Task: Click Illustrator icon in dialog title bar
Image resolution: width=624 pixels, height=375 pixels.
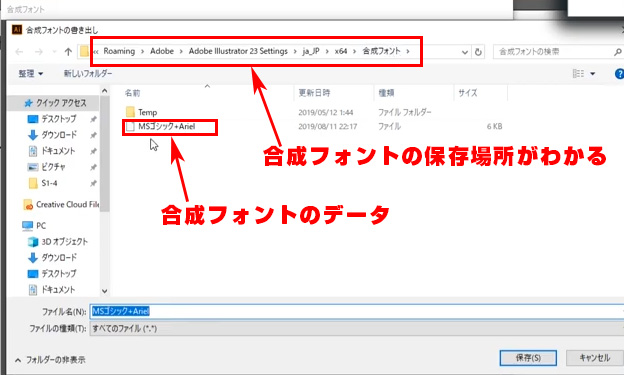Action: [x=17, y=29]
